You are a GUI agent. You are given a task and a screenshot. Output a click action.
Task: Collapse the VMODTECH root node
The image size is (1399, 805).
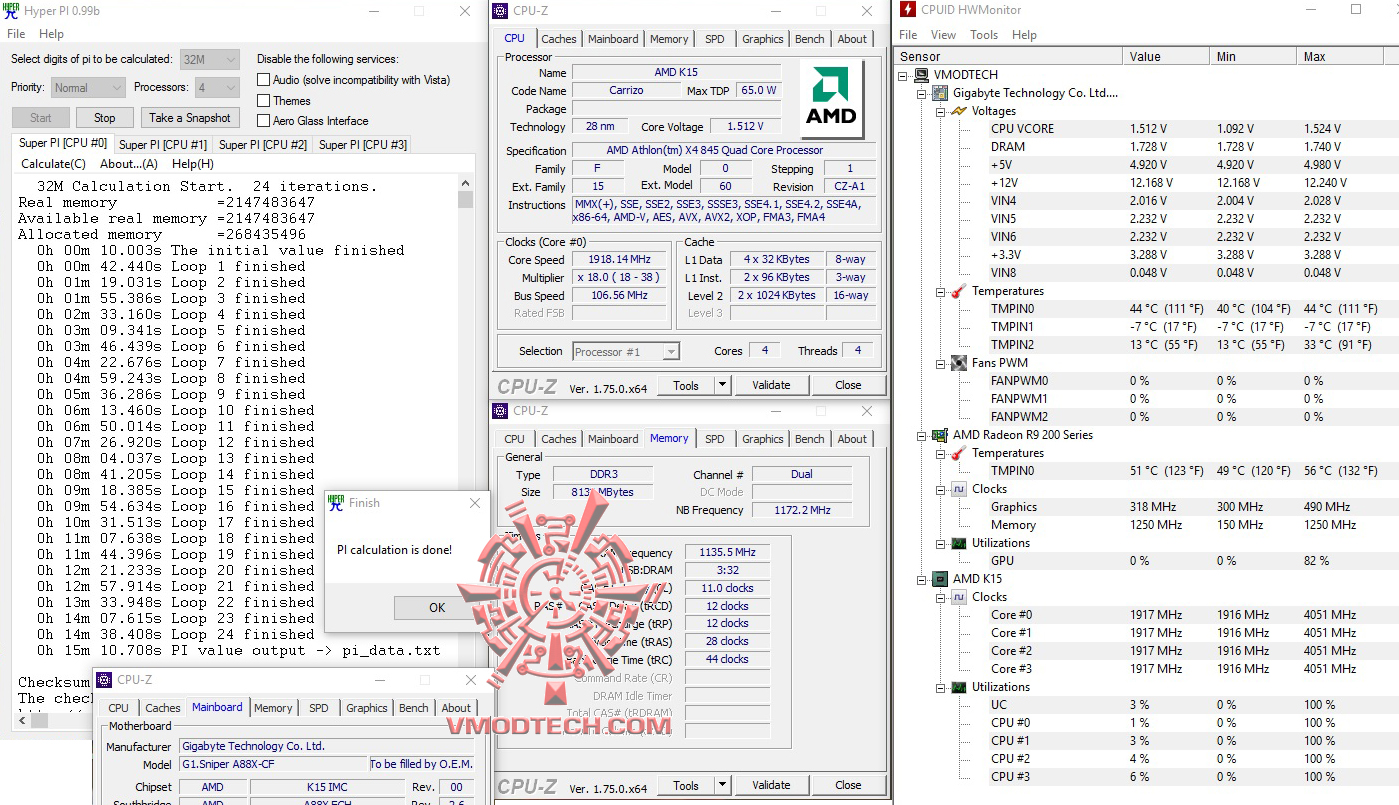(904, 75)
